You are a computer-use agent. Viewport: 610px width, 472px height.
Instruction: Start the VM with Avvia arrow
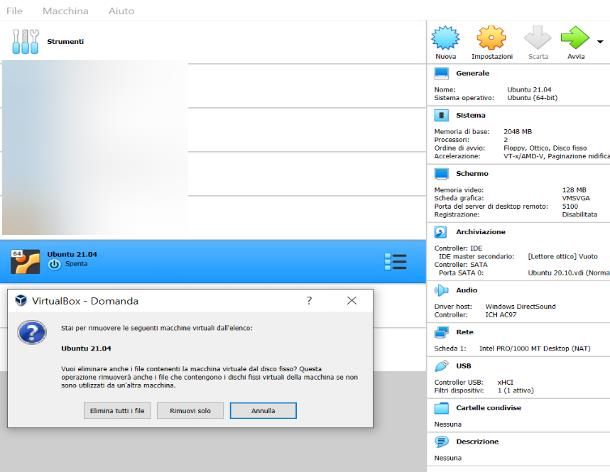[x=575, y=38]
